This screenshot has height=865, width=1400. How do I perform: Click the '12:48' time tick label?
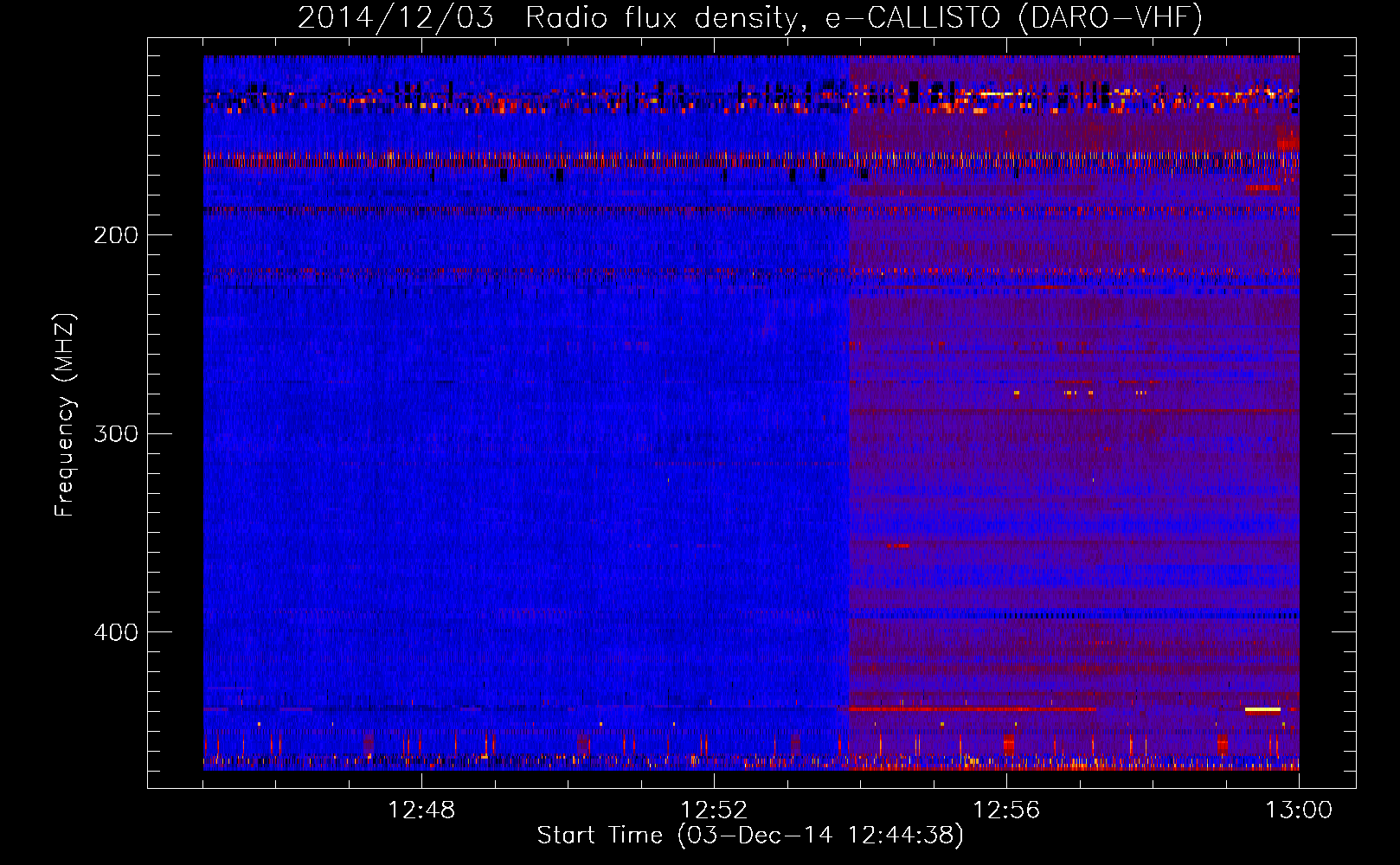[x=421, y=811]
